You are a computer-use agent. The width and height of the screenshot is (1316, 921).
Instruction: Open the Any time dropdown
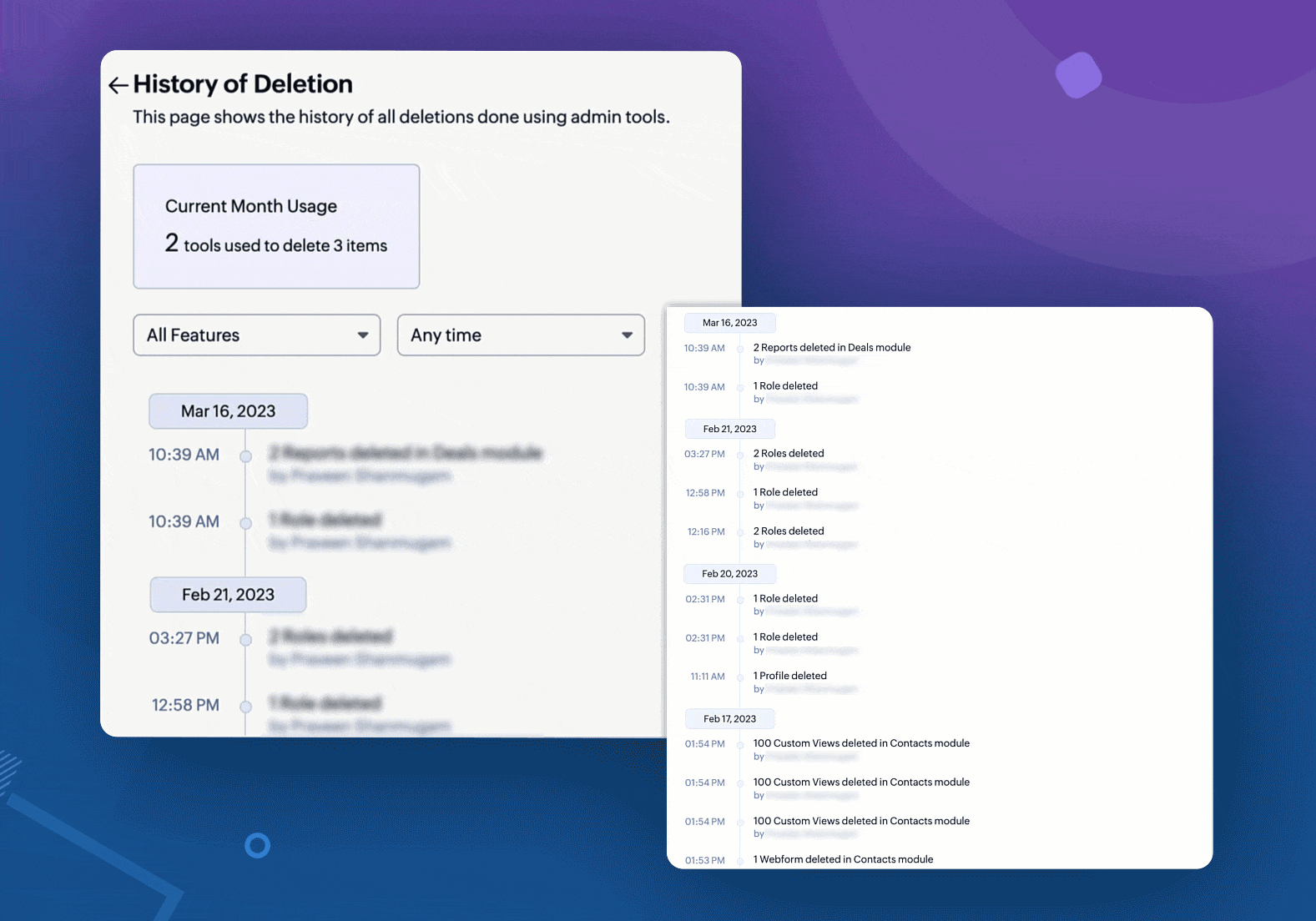pyautogui.click(x=521, y=335)
